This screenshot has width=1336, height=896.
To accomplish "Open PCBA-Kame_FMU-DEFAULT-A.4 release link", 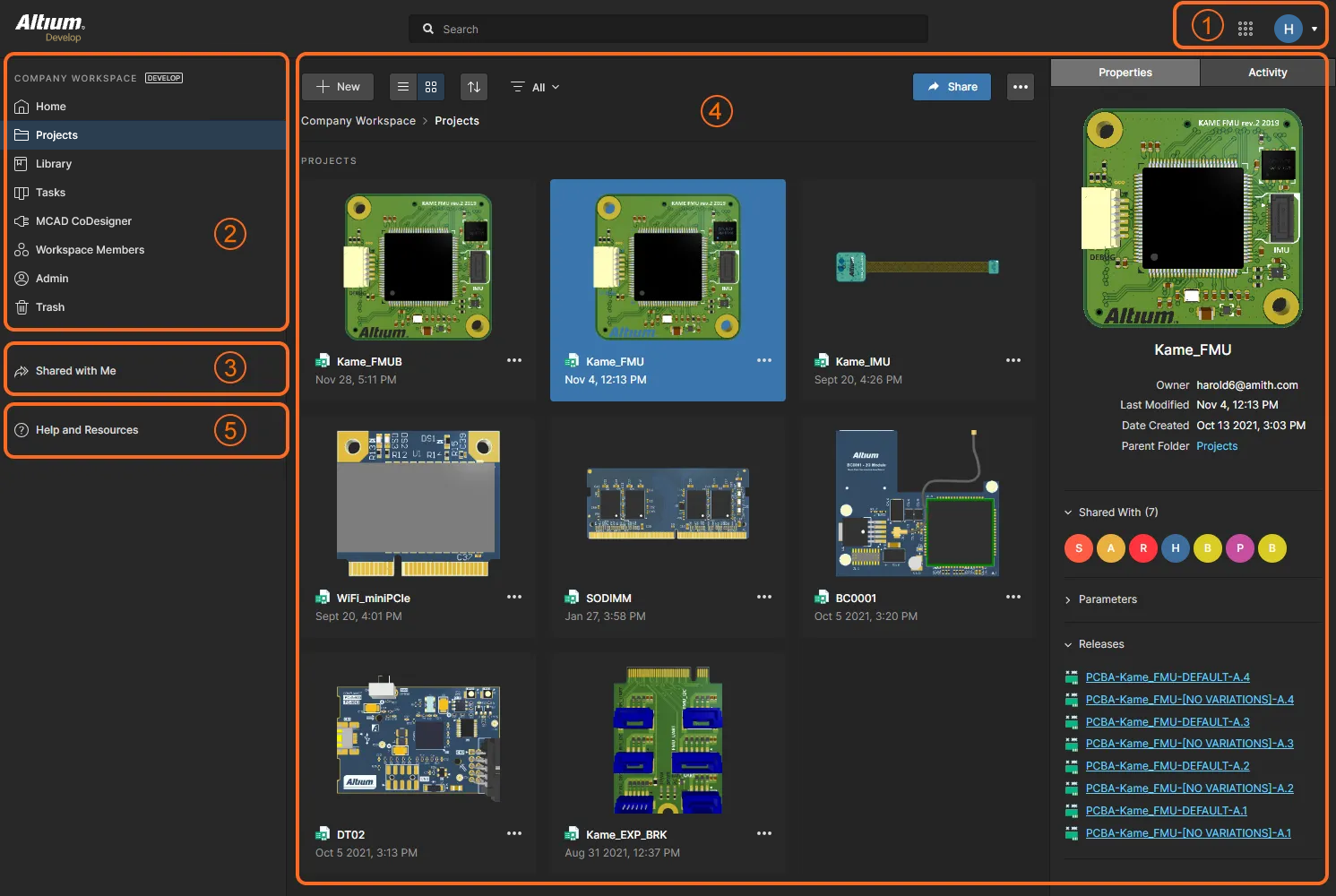I will 1167,677.
